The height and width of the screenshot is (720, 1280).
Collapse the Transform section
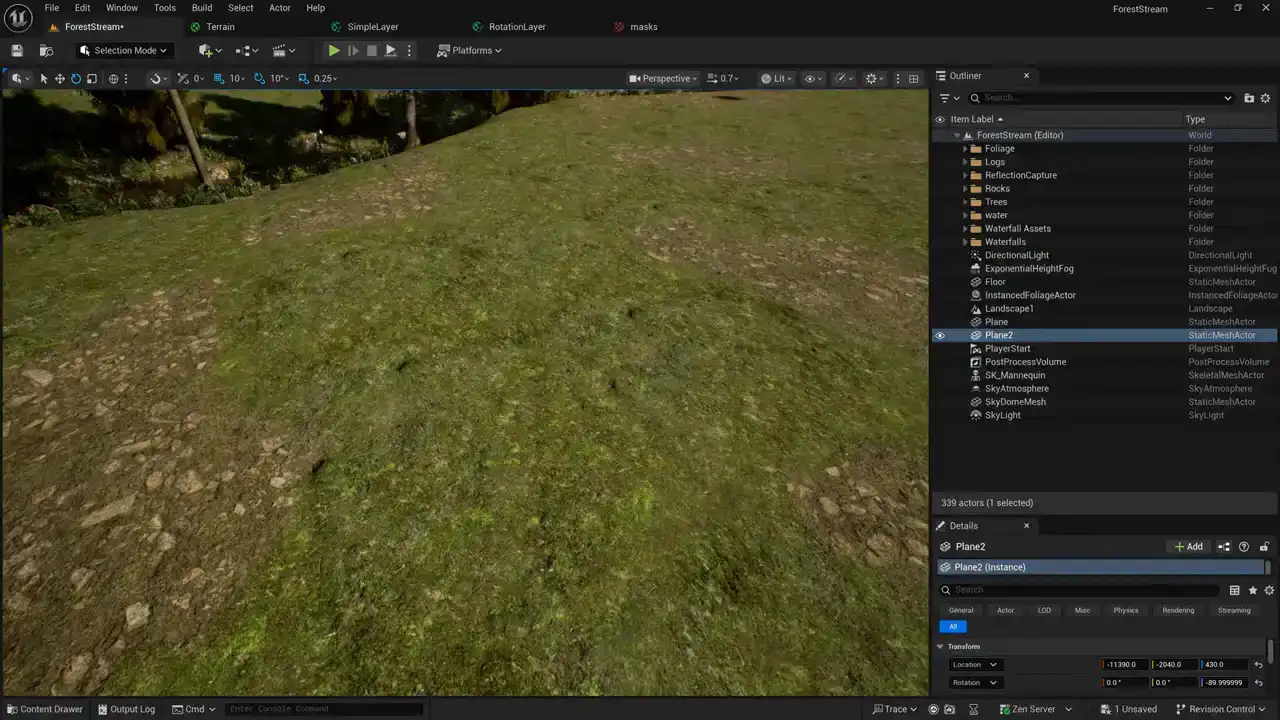pos(940,647)
